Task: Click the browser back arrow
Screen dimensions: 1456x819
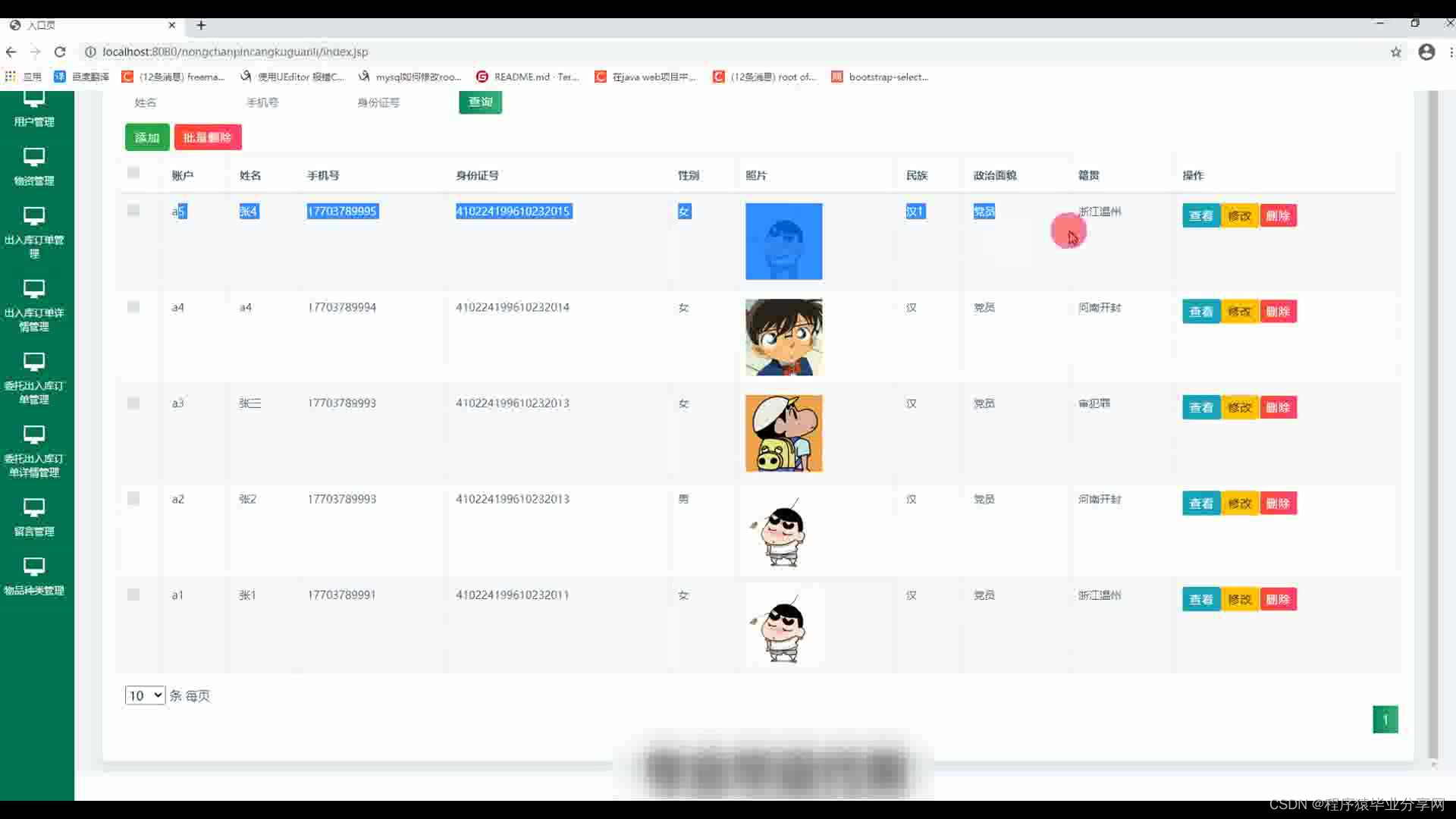Action: coord(11,52)
